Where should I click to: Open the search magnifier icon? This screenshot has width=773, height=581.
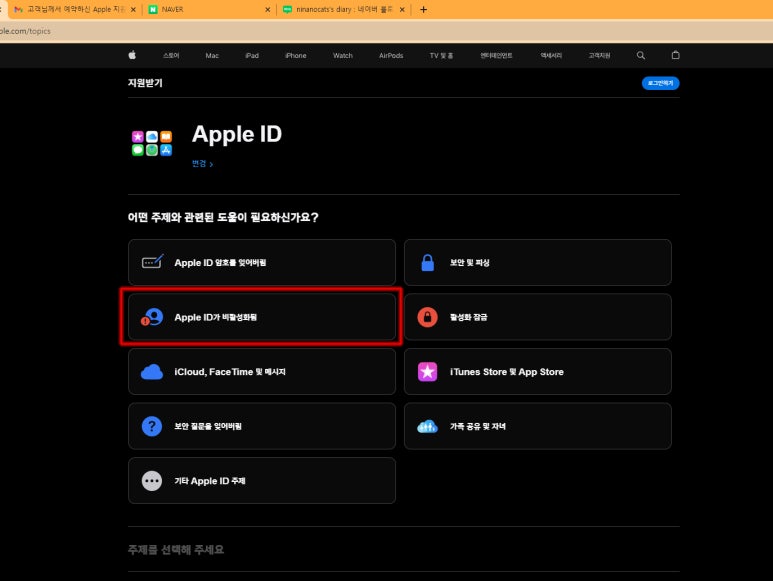click(x=640, y=55)
